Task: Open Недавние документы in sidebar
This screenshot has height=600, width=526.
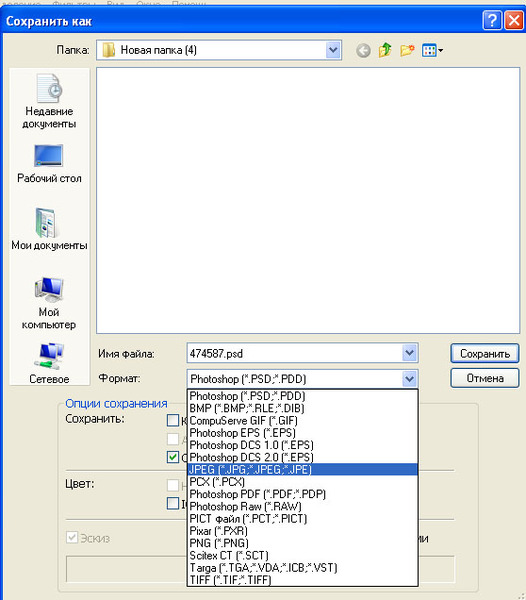Action: (x=49, y=101)
